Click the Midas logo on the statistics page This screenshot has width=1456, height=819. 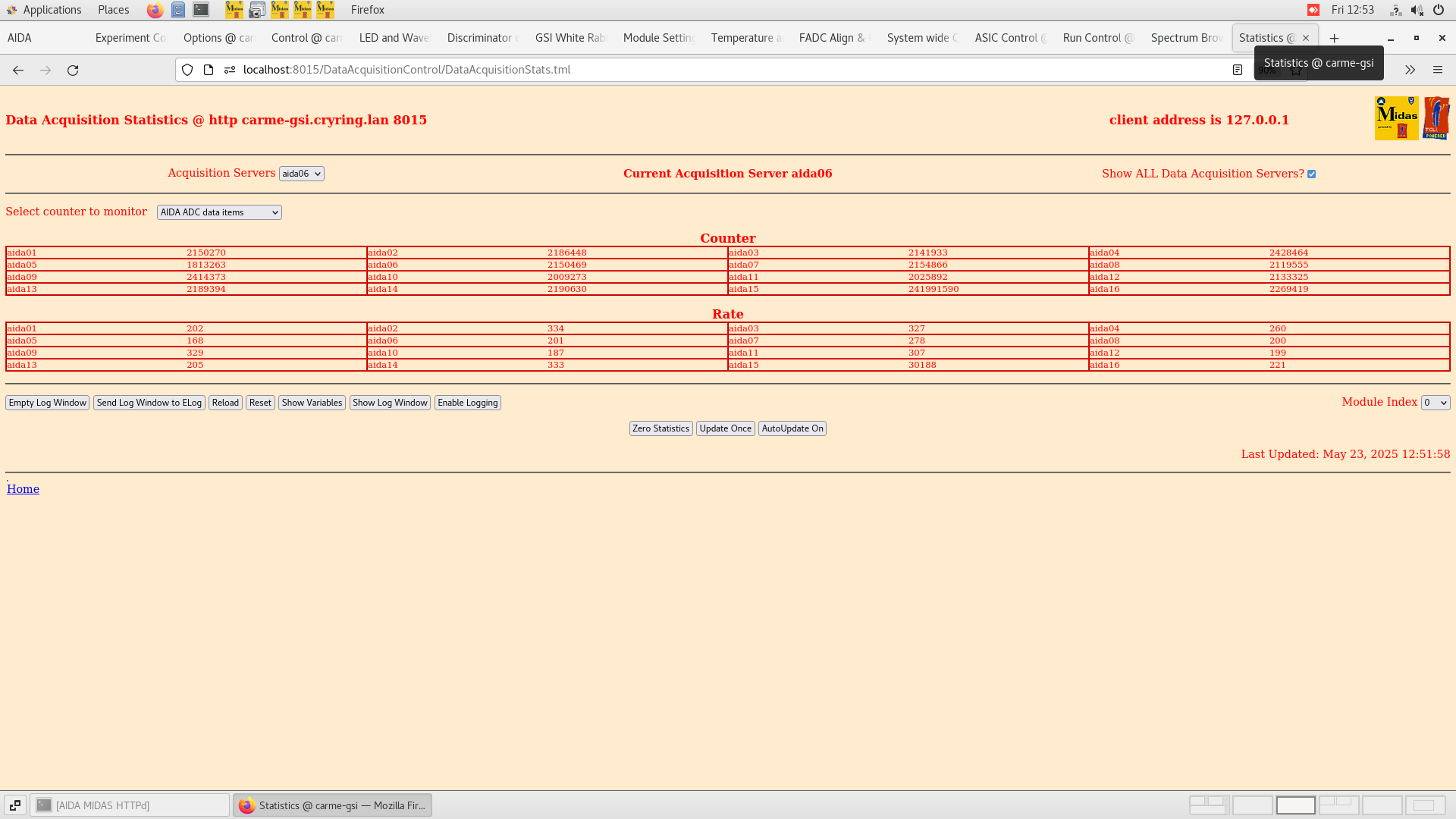pos(1396,118)
